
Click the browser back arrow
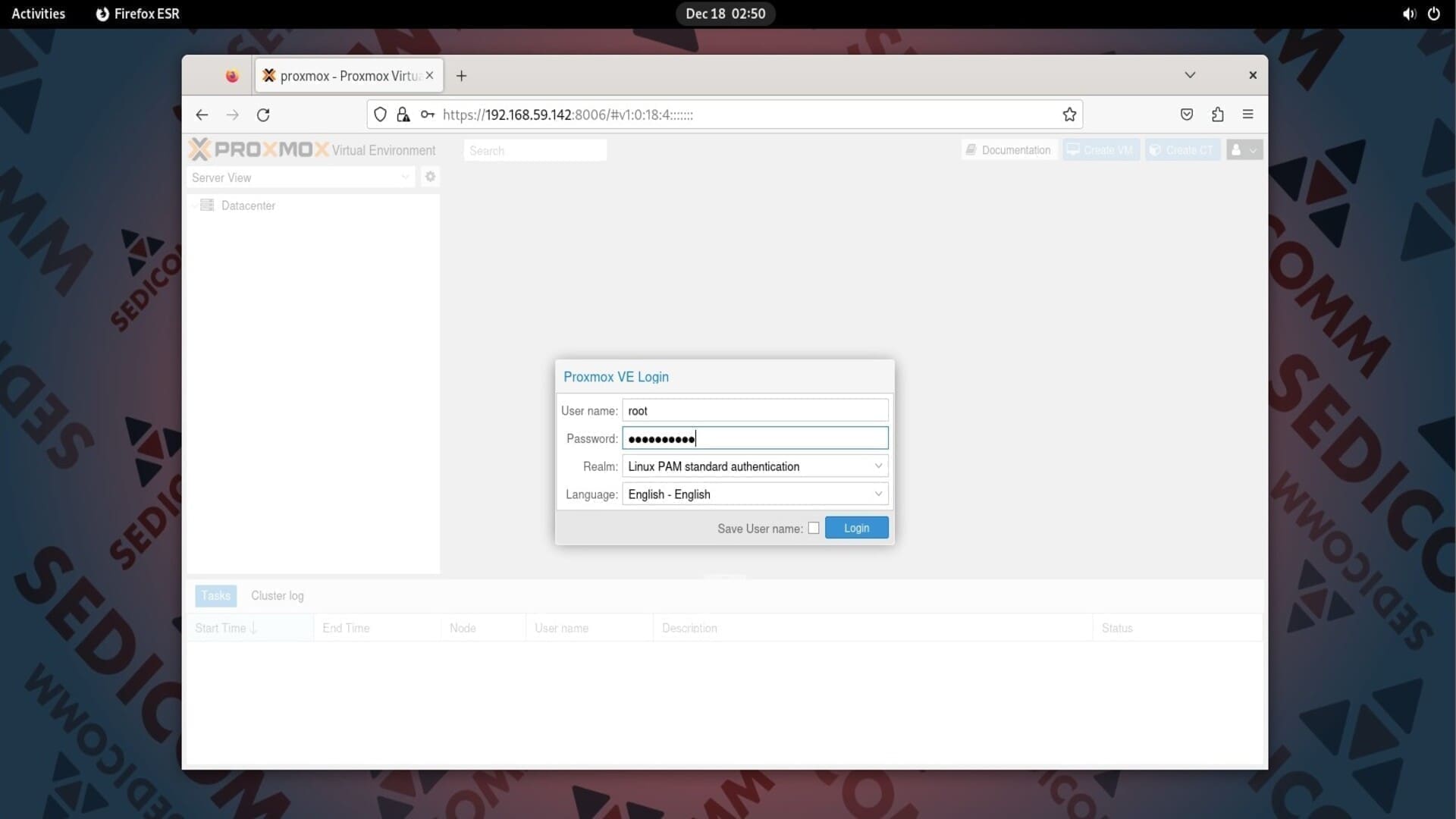202,115
